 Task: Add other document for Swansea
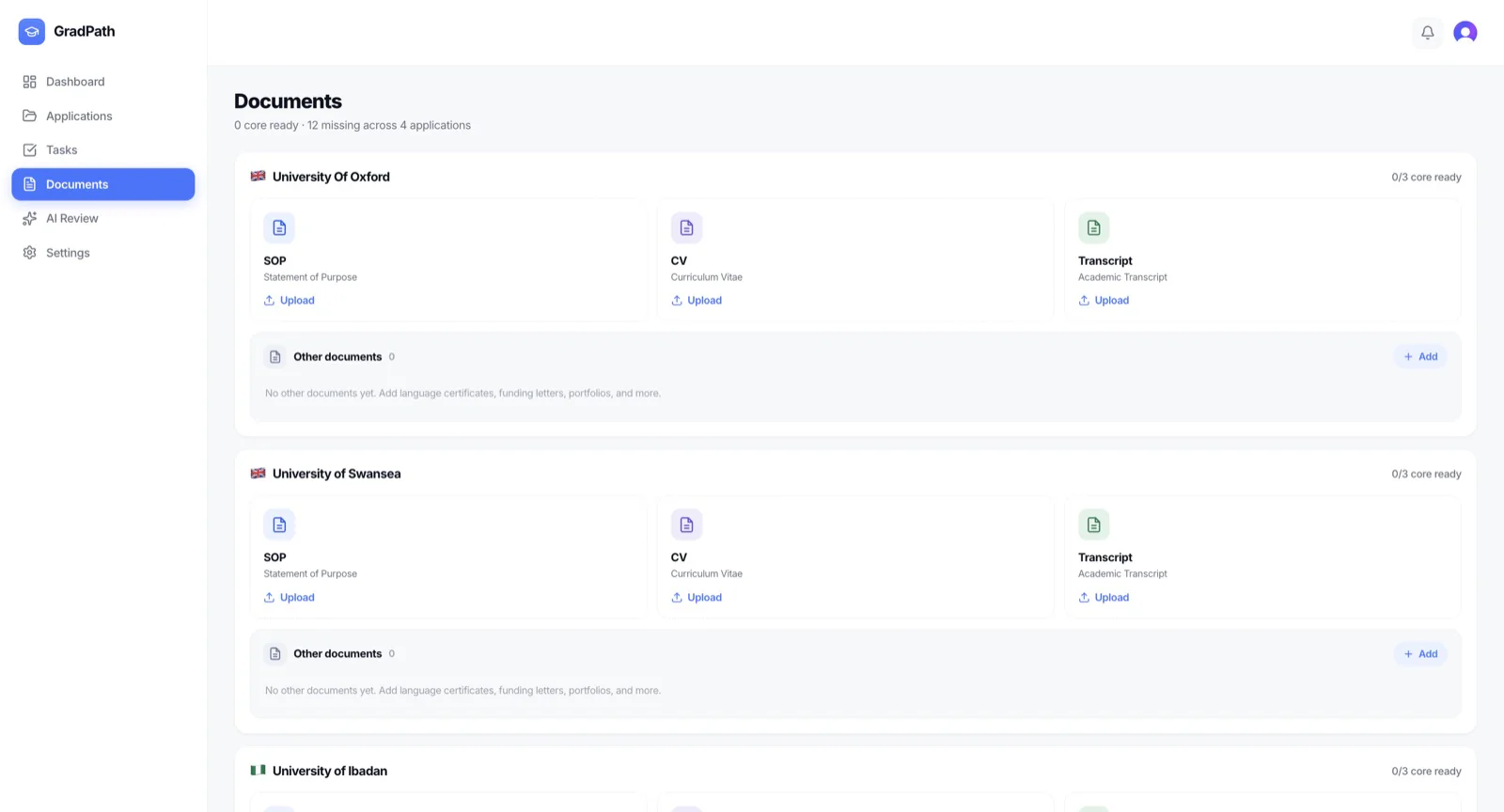click(x=1420, y=654)
